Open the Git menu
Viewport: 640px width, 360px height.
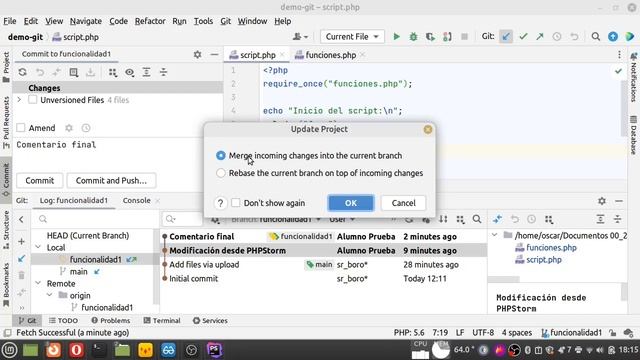225,21
